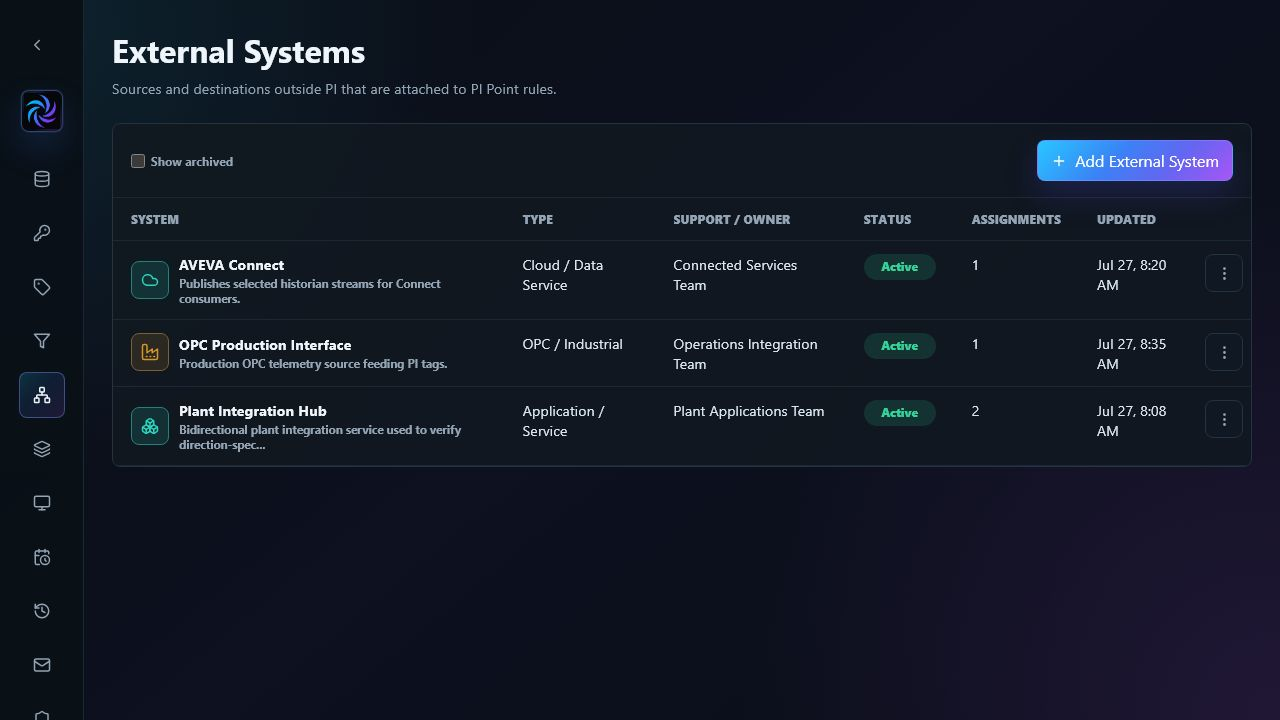The width and height of the screenshot is (1280, 720).
Task: Open the AVEVA Connect system name
Action: (x=231, y=265)
